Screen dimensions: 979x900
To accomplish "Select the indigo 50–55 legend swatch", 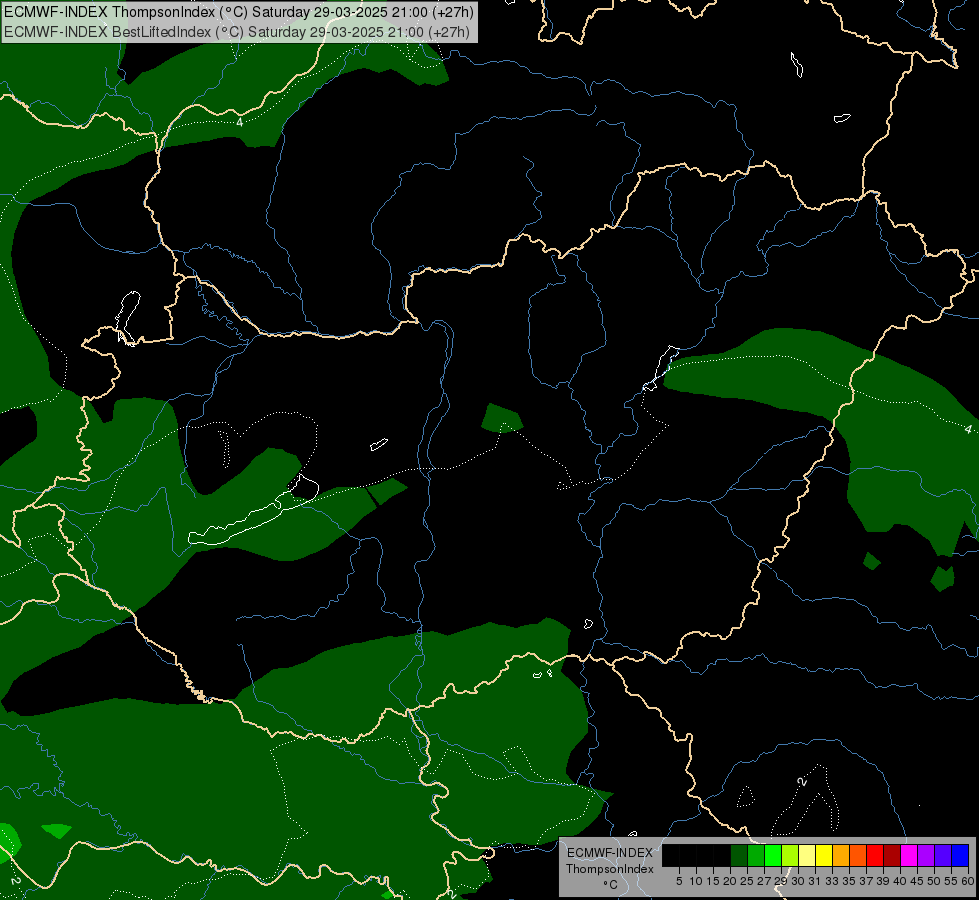I will click(x=943, y=855).
